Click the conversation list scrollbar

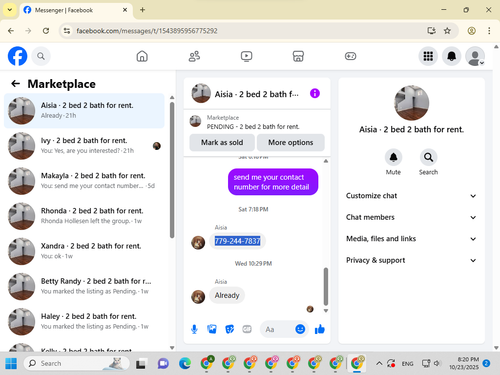172,170
